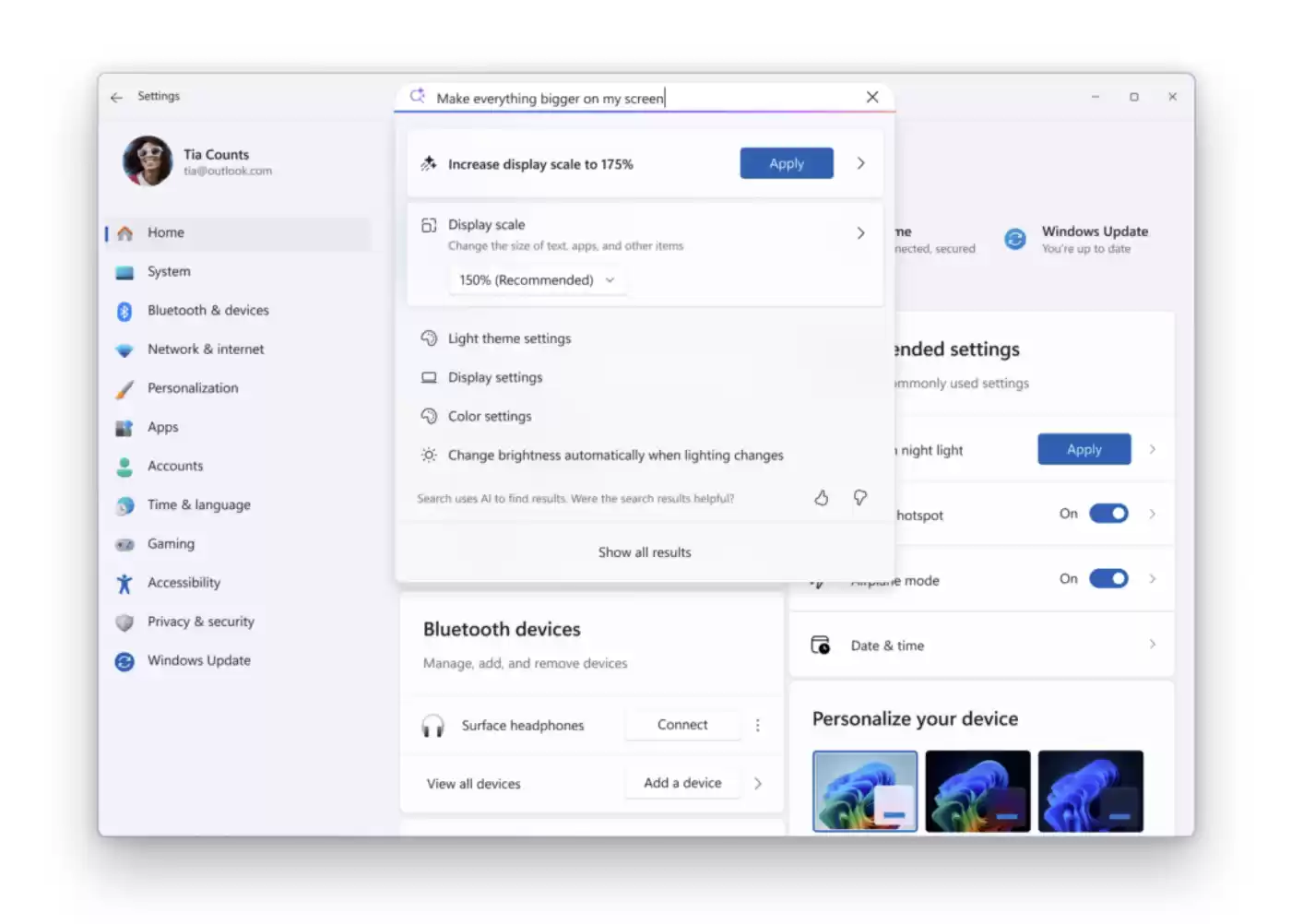Click the Accessibility figure icon in sidebar
The width and height of the screenshot is (1291, 924).
pos(124,584)
